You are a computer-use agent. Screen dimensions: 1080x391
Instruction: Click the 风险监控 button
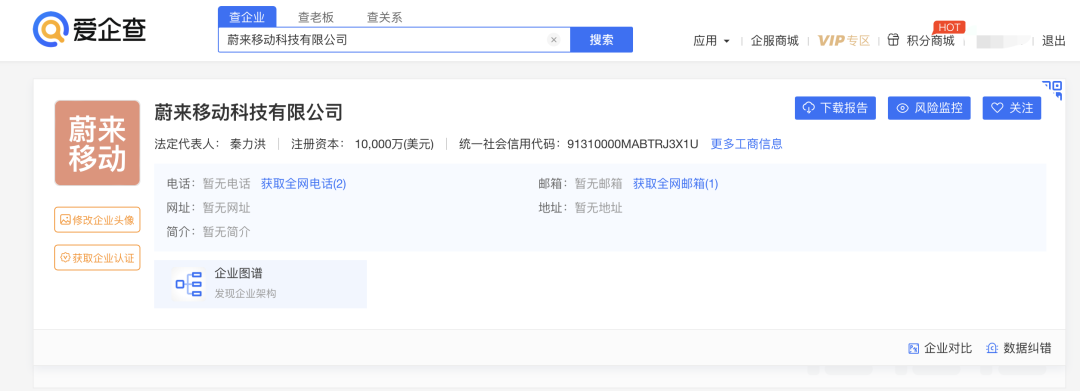click(929, 108)
